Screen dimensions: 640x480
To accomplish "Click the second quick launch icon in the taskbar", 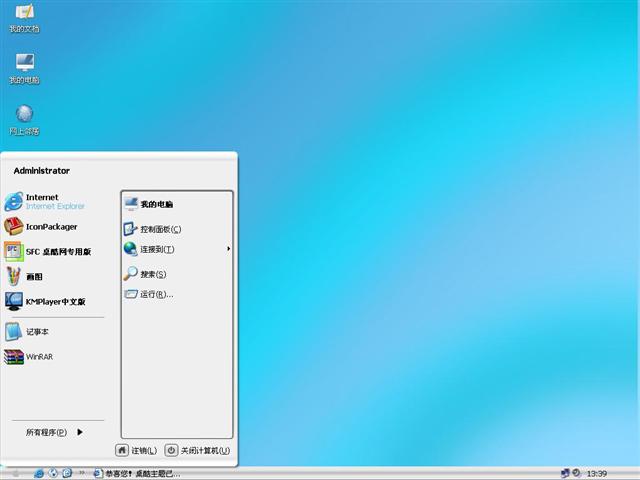I will click(x=53, y=473).
